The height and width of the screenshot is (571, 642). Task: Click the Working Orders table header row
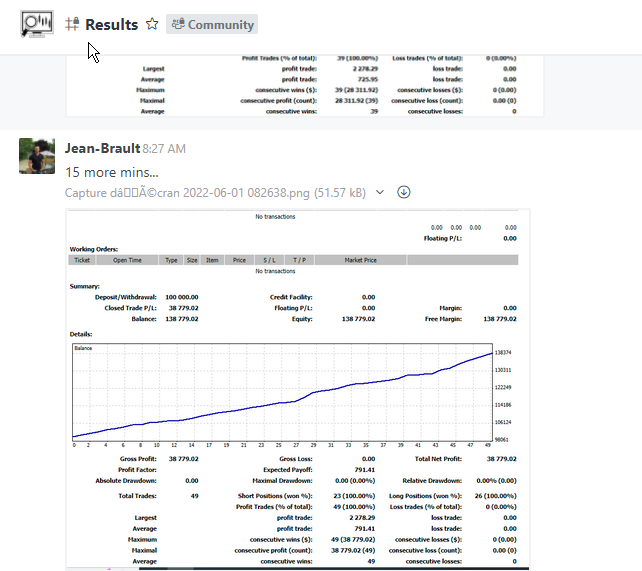[294, 260]
